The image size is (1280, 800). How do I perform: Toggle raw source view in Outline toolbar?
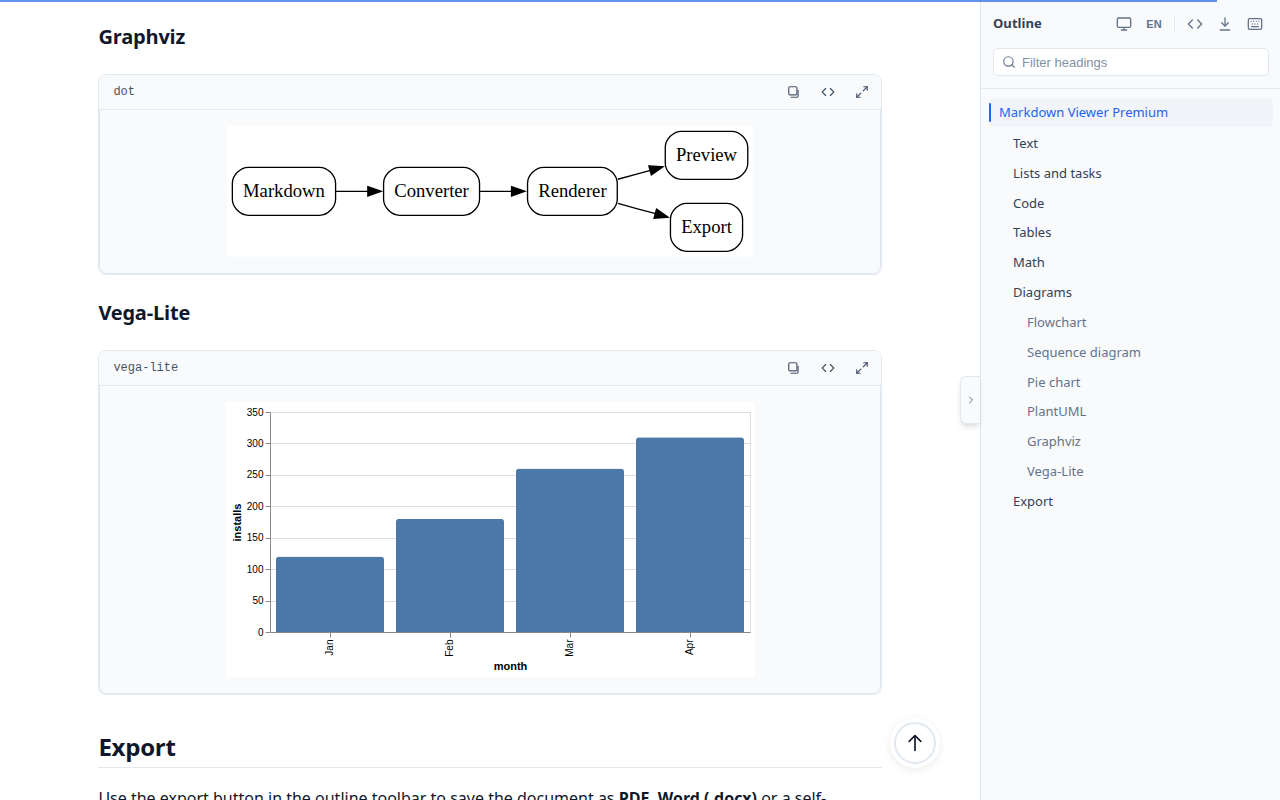click(1195, 24)
